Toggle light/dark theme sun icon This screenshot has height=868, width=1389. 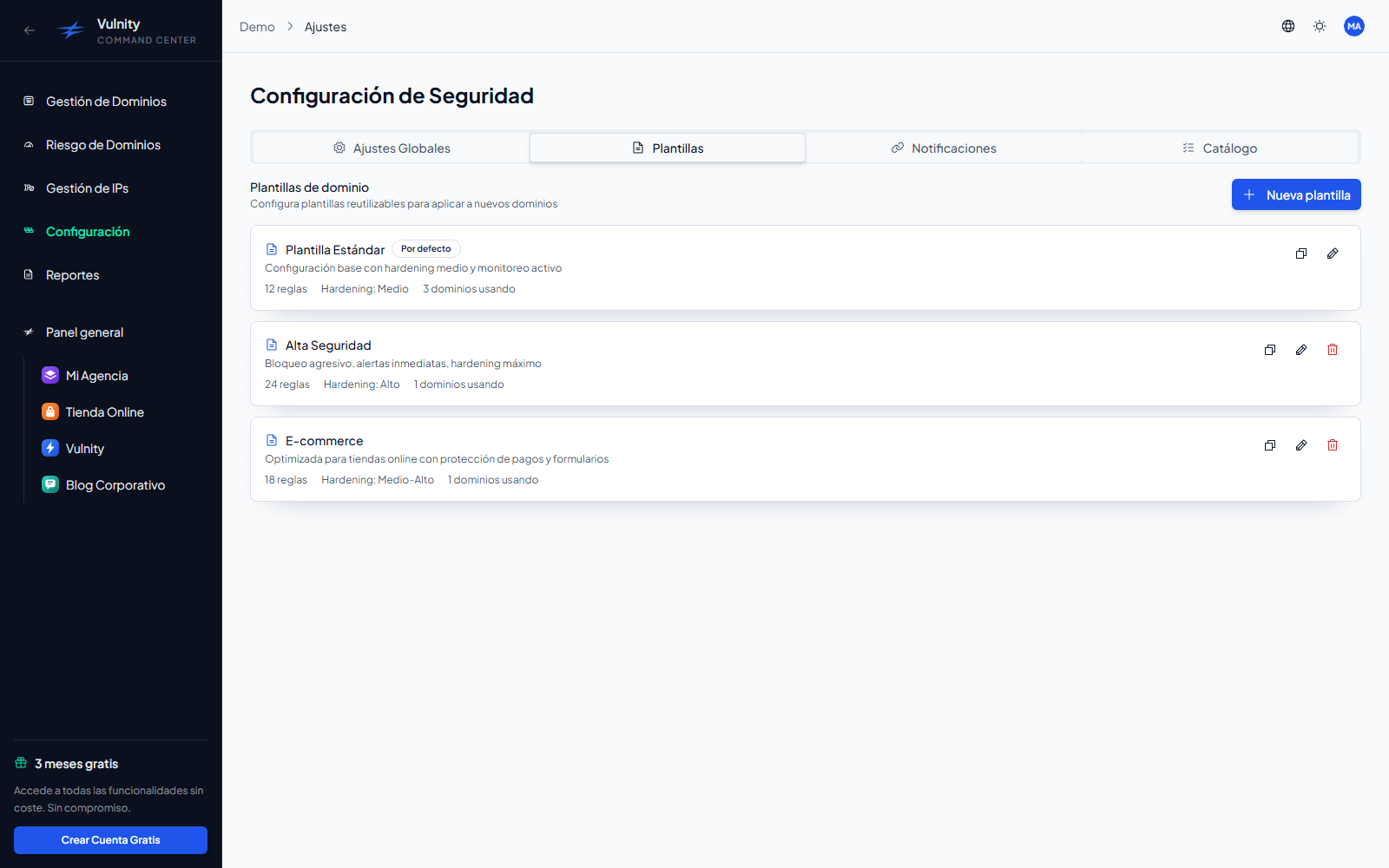(1320, 26)
